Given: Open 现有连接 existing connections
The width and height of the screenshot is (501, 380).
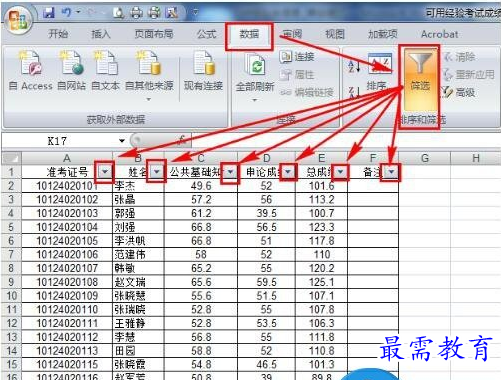Looking at the screenshot, I should tap(203, 71).
